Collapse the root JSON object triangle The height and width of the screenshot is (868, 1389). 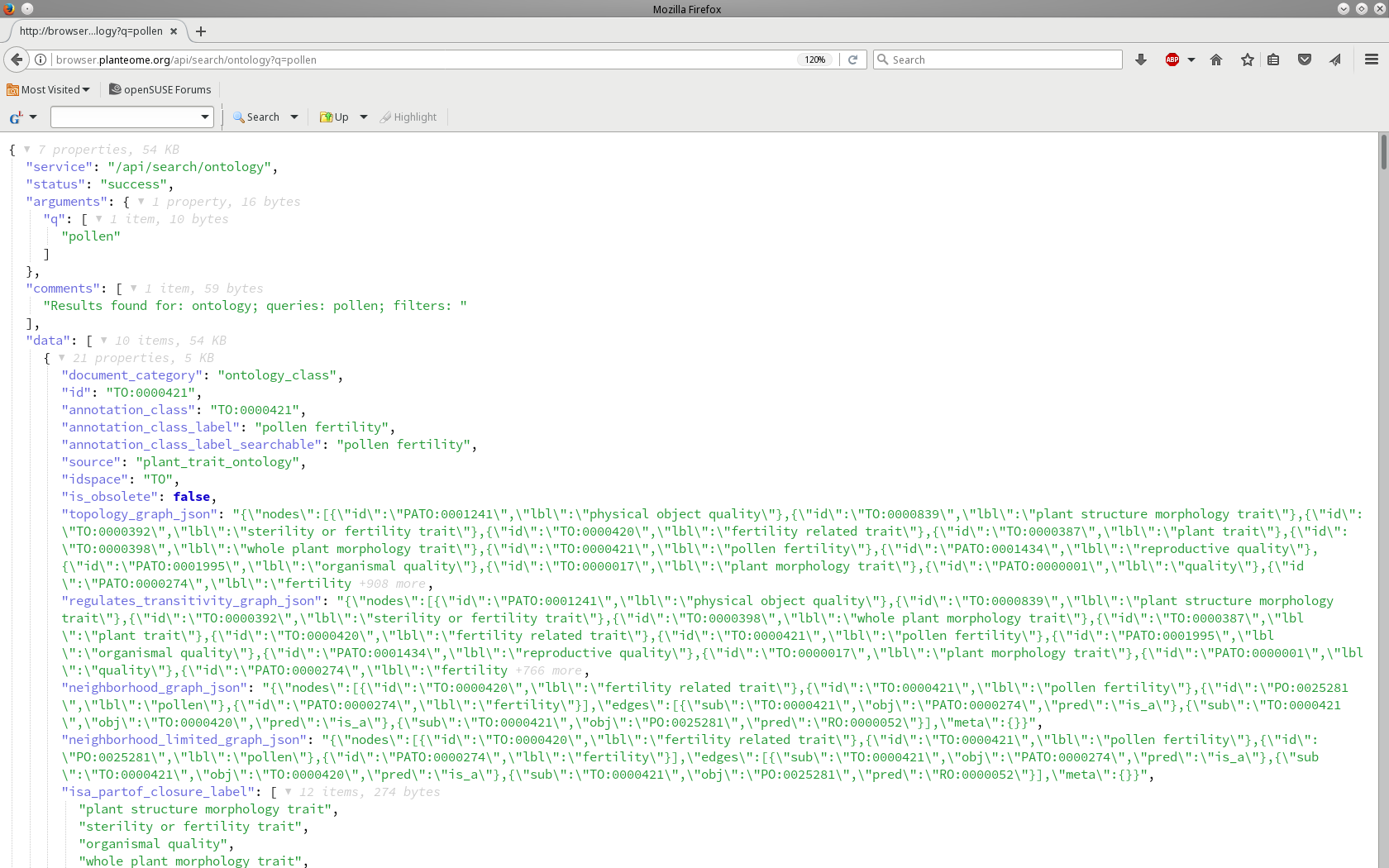[27, 150]
